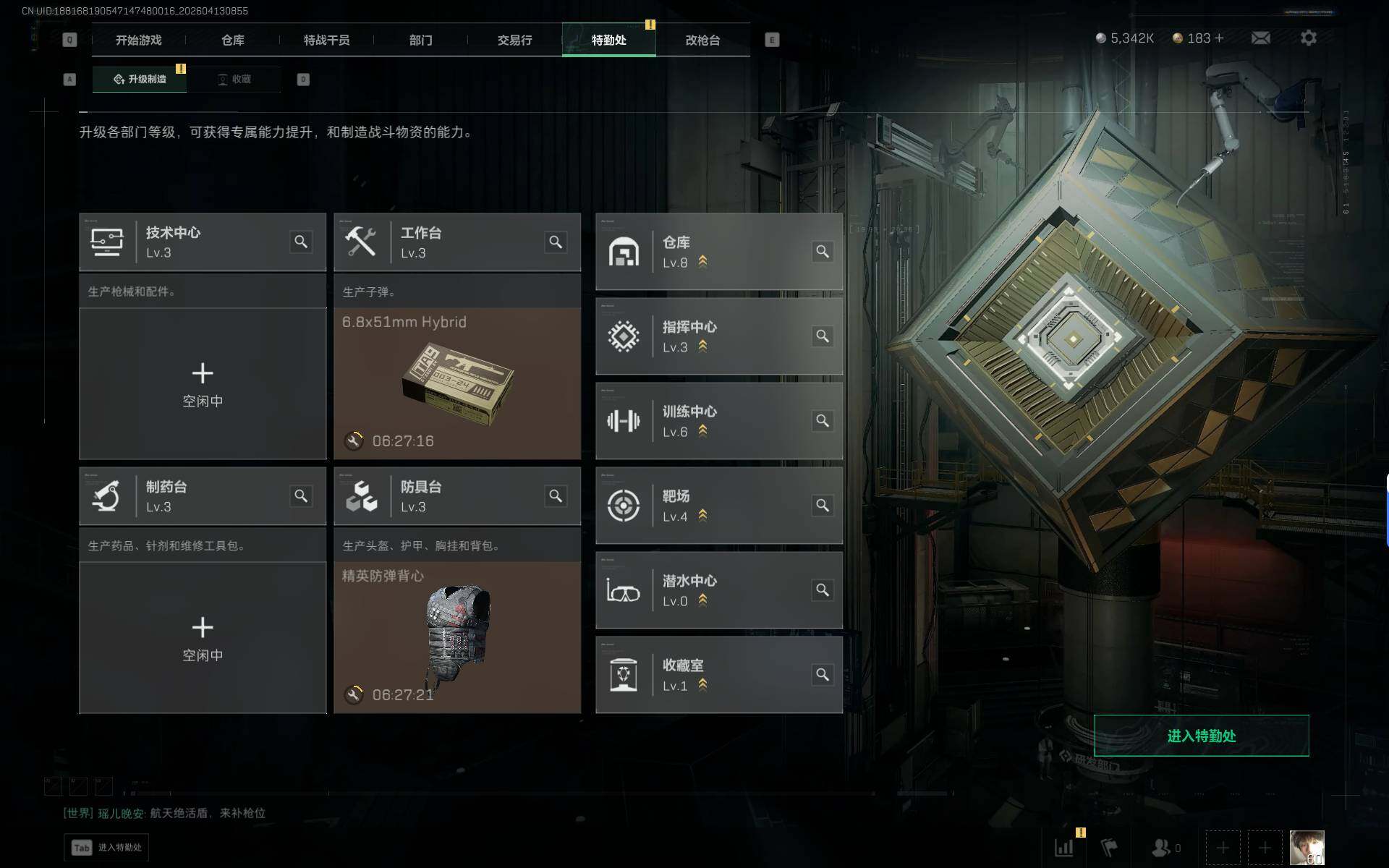1389x868 pixels.
Task: Open the 改枪台 tab
Action: click(702, 40)
